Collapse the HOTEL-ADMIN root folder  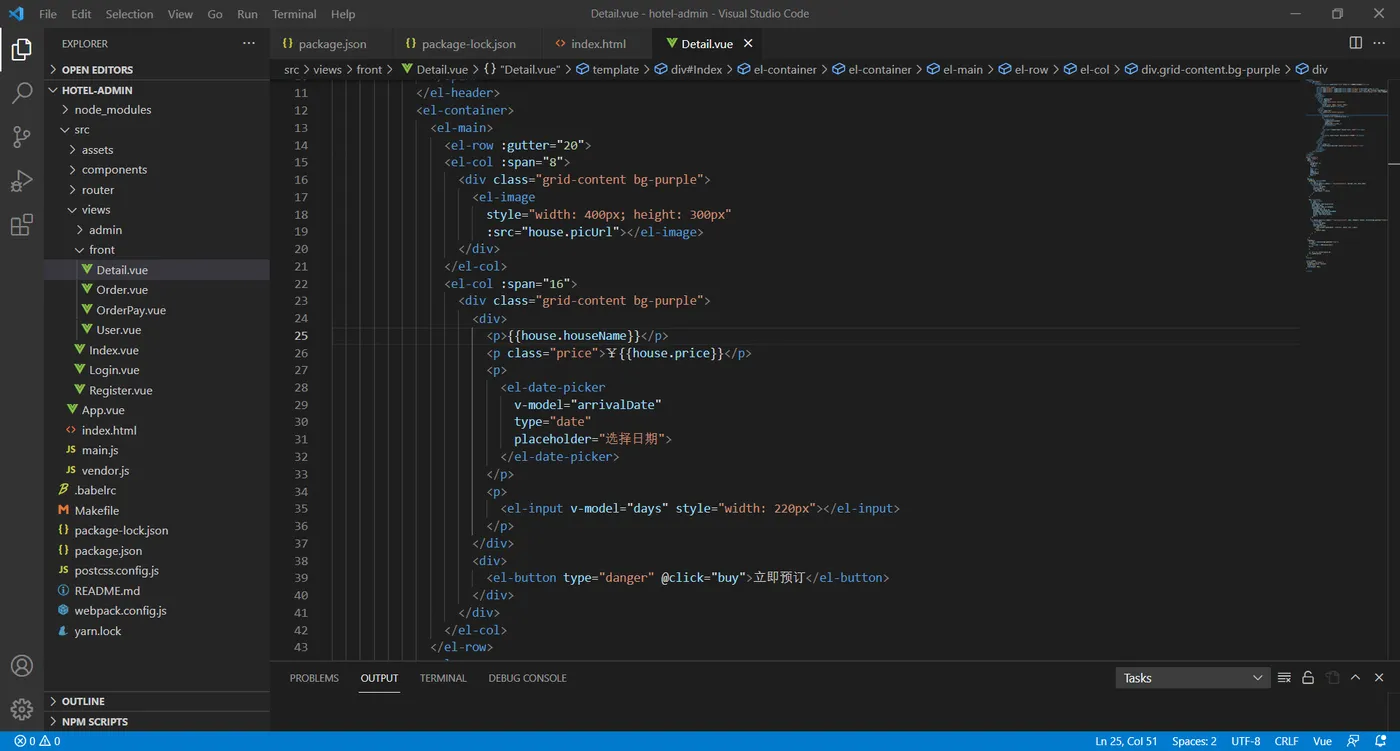pyautogui.click(x=157, y=90)
